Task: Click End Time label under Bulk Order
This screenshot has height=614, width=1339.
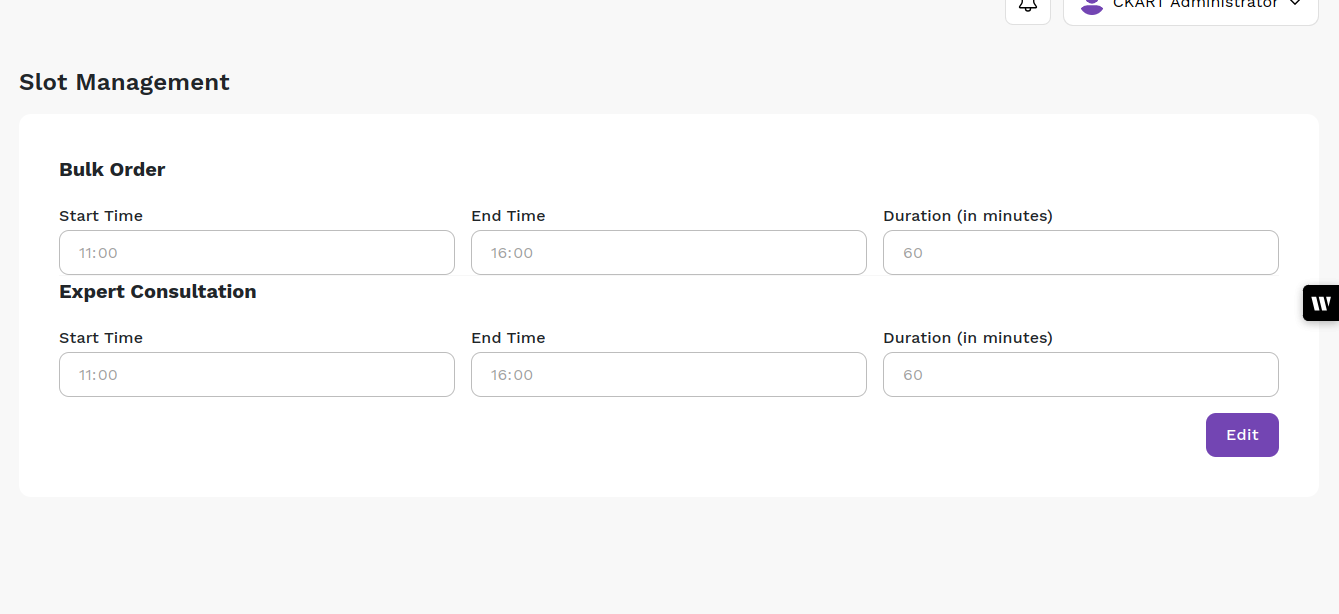Action: point(508,216)
